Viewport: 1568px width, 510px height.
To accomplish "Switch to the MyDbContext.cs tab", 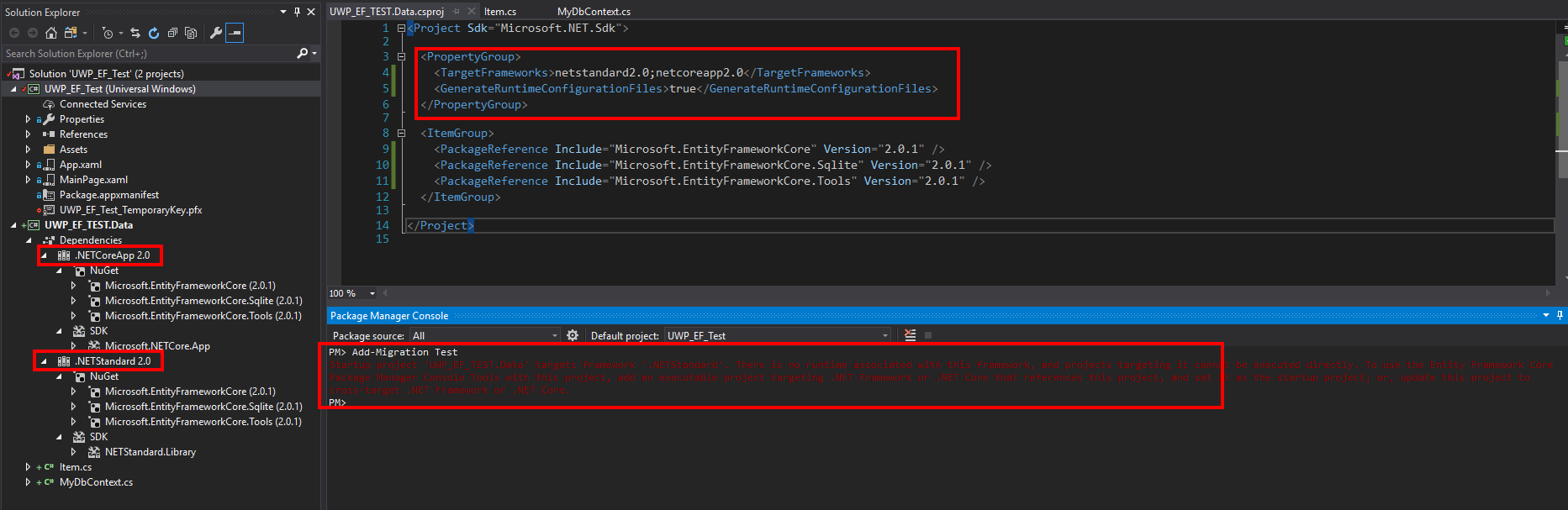I will 594,12.
